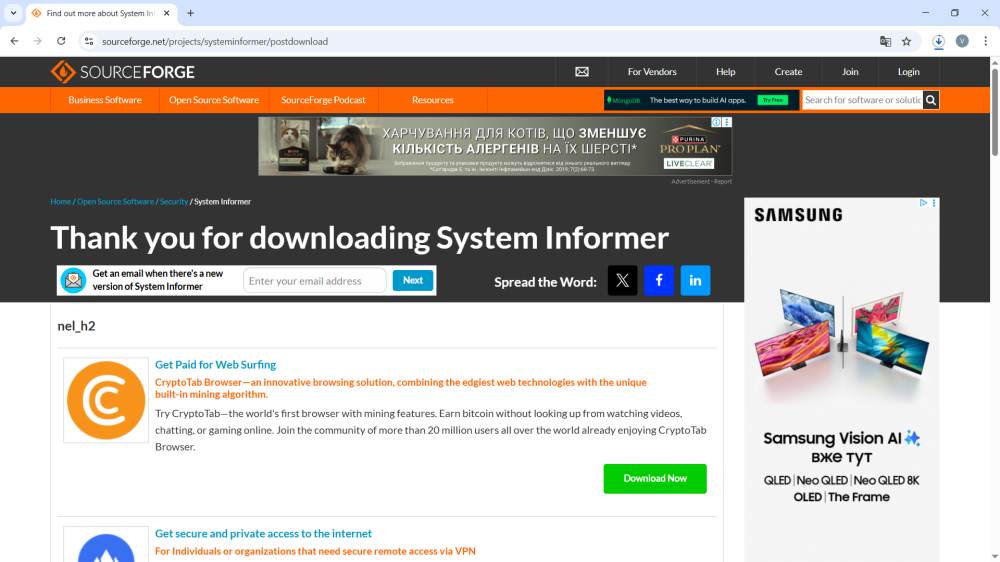The image size is (1000, 562).
Task: Open a new browser tab
Action: [190, 13]
